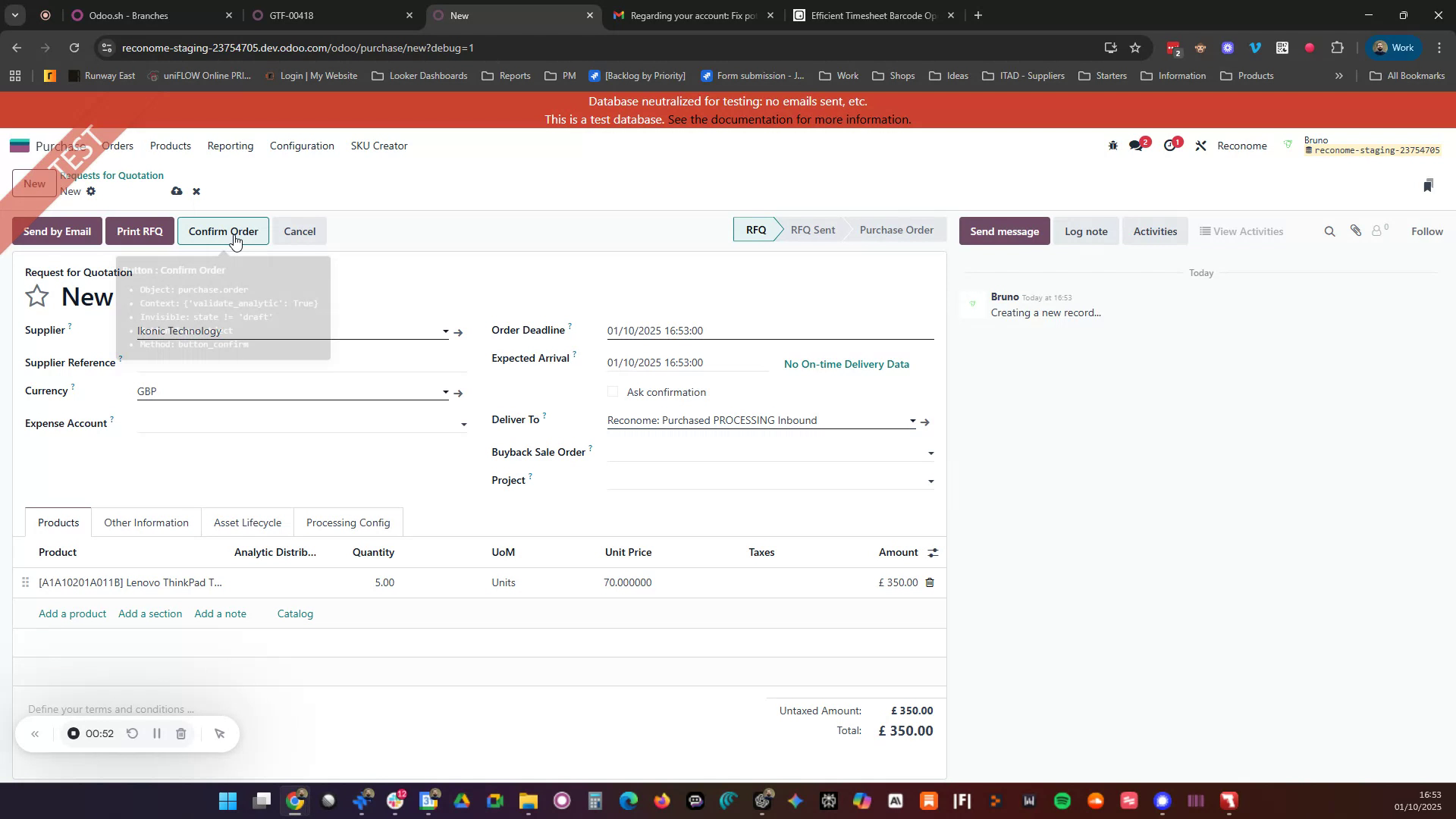This screenshot has width=1456, height=819.
Task: Open the messages icon showing 2 notifications
Action: point(1137,145)
